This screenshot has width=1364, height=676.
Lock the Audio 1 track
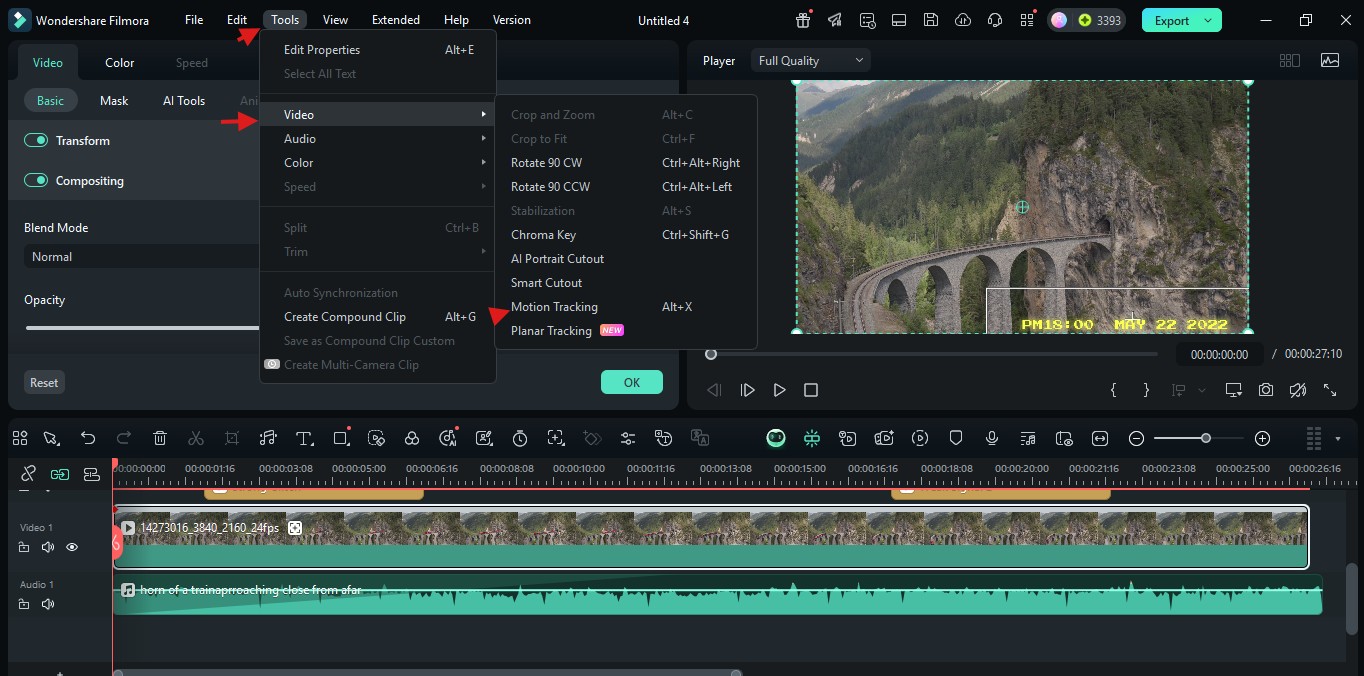(x=24, y=605)
